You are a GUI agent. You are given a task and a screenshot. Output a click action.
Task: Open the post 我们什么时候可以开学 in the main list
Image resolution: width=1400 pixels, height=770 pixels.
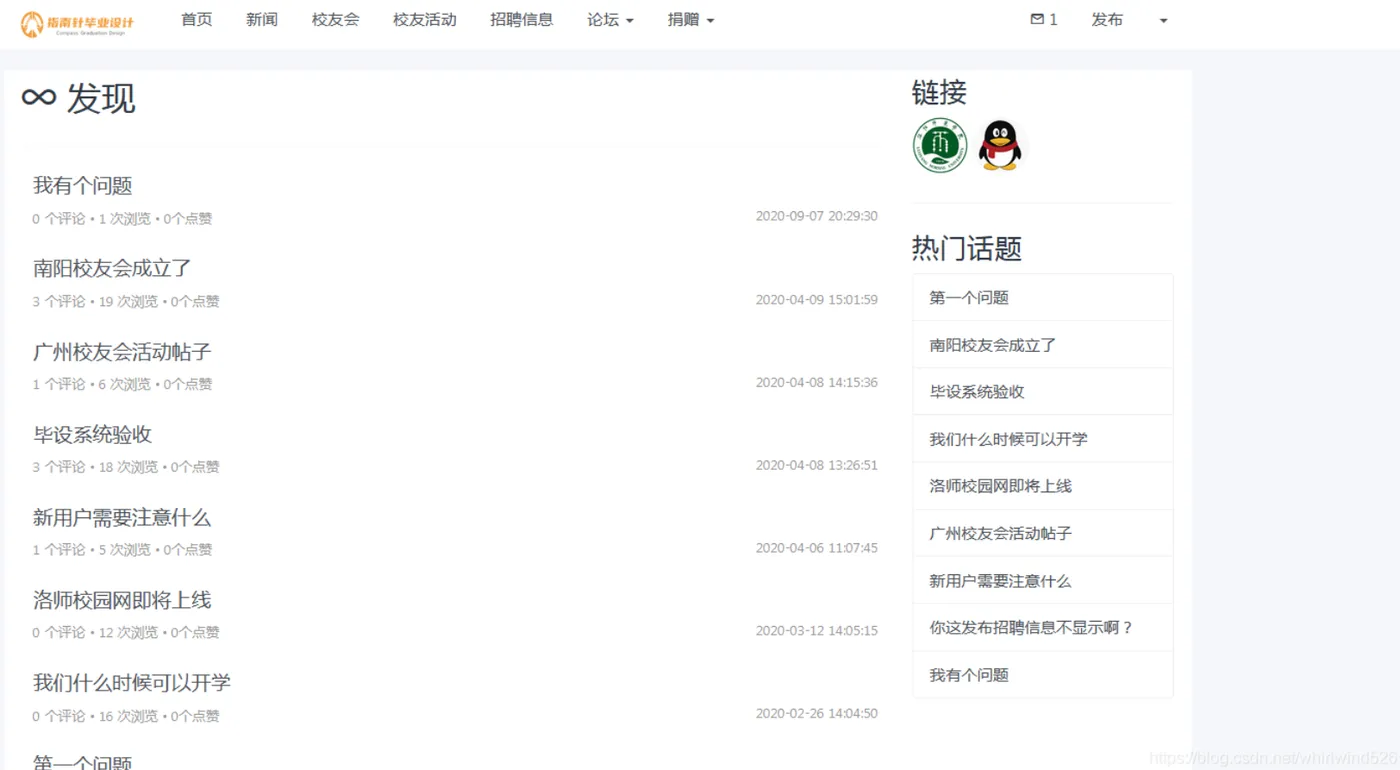click(132, 683)
